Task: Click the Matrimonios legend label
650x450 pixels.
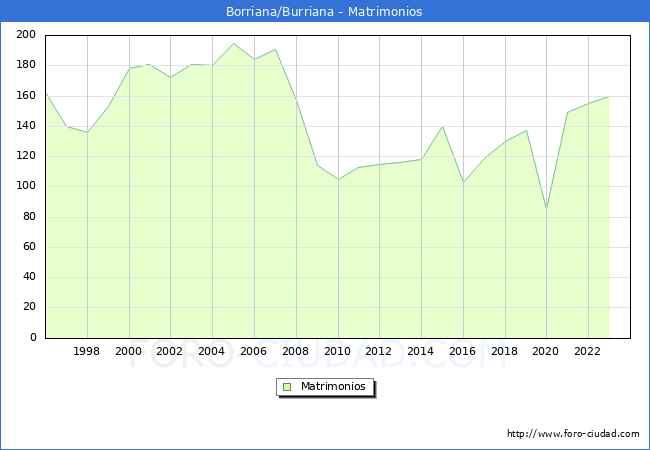Action: coord(333,387)
